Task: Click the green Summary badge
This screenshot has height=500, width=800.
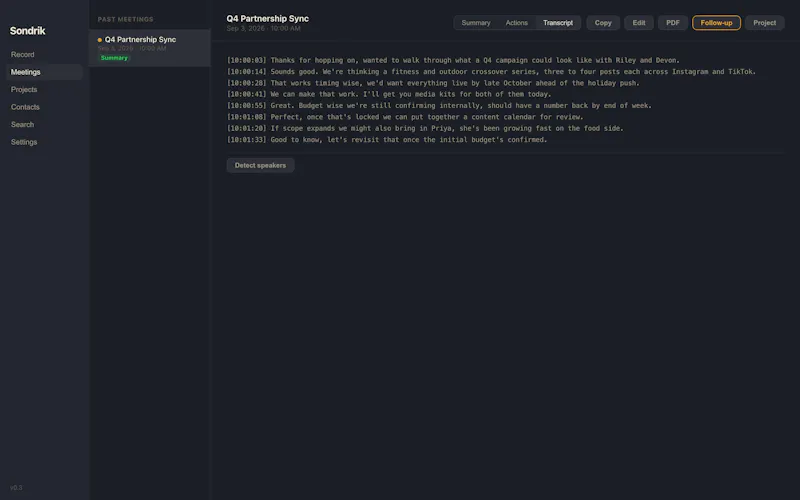Action: point(114,58)
